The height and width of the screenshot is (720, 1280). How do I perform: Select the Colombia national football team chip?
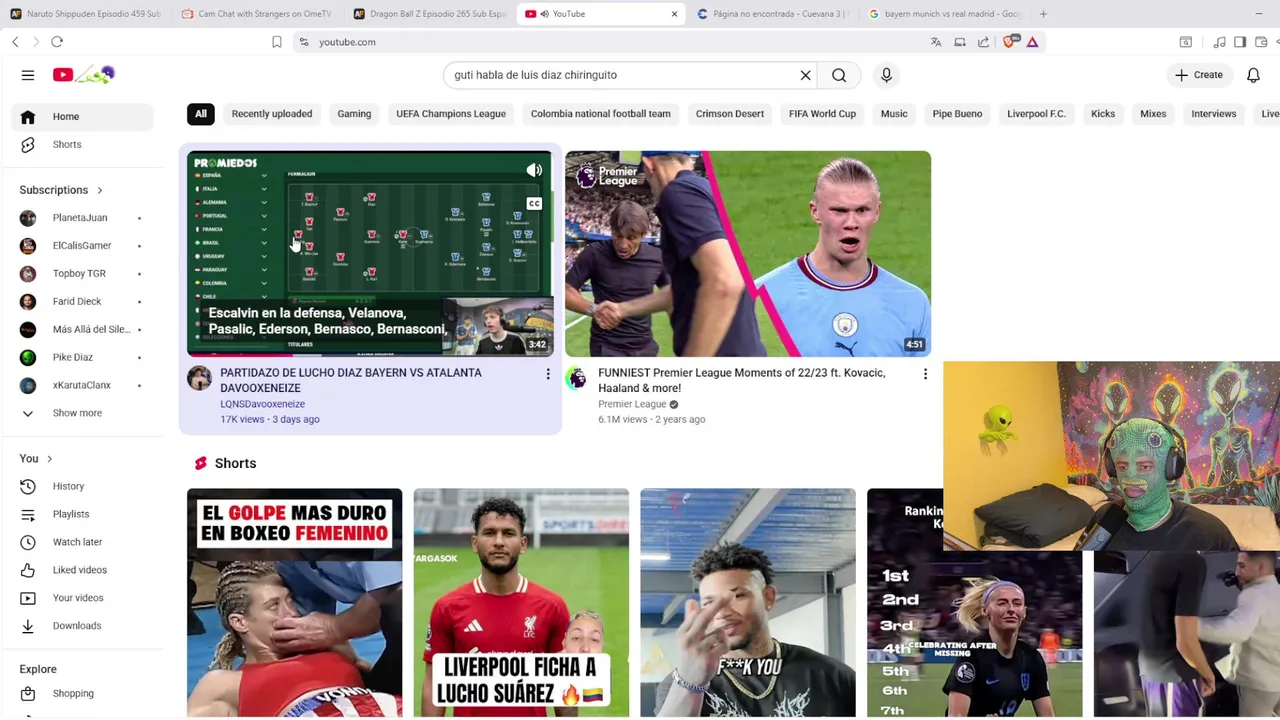pos(600,114)
